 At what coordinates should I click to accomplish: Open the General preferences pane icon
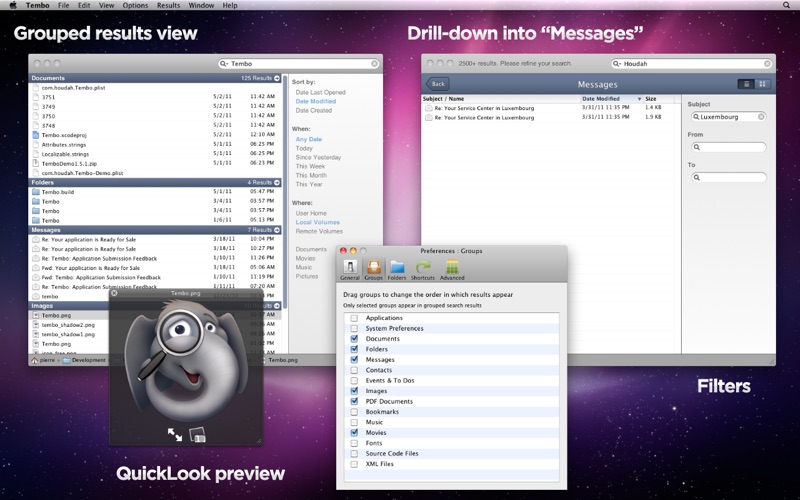(349, 269)
